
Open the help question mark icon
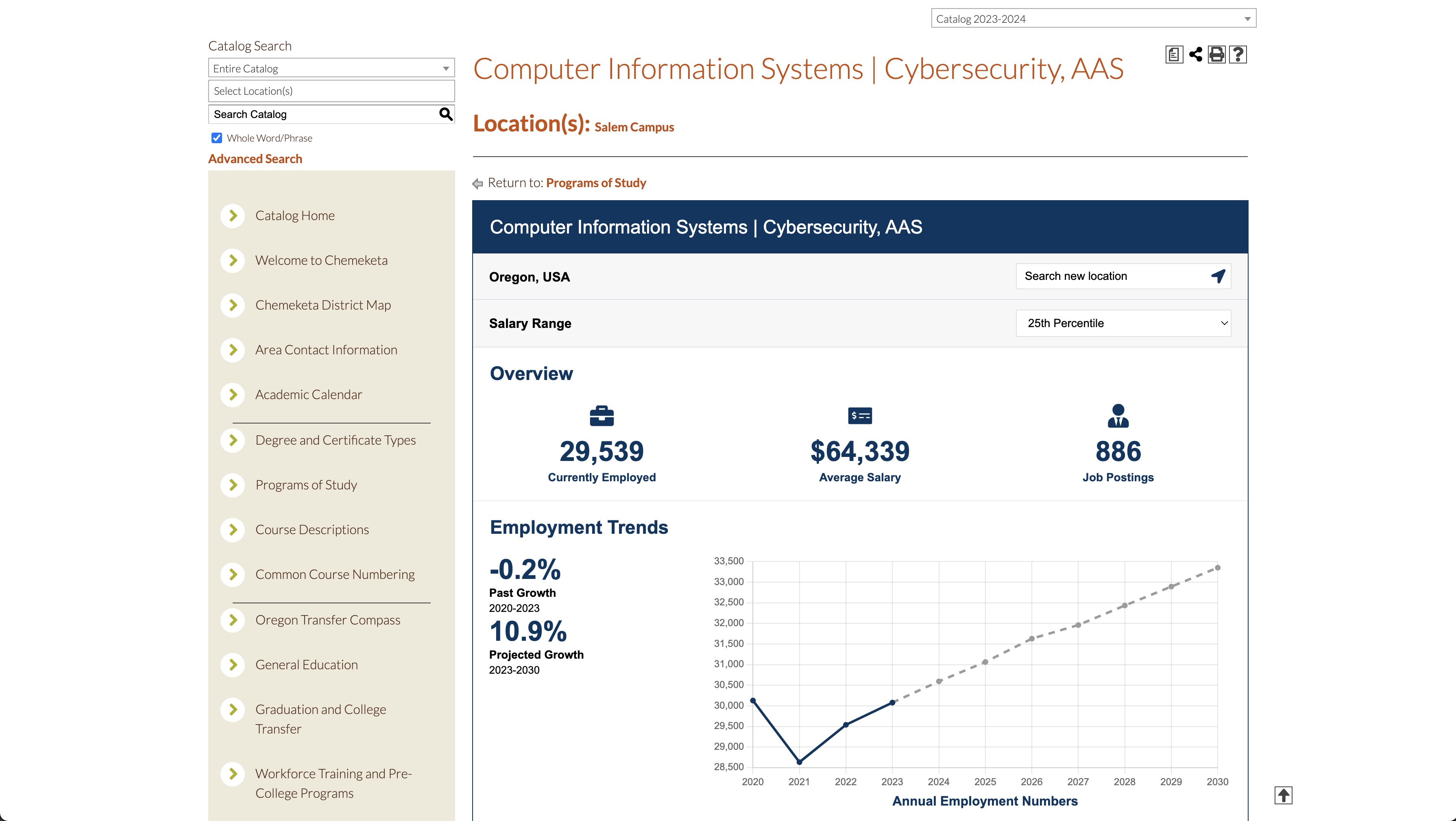click(x=1238, y=55)
